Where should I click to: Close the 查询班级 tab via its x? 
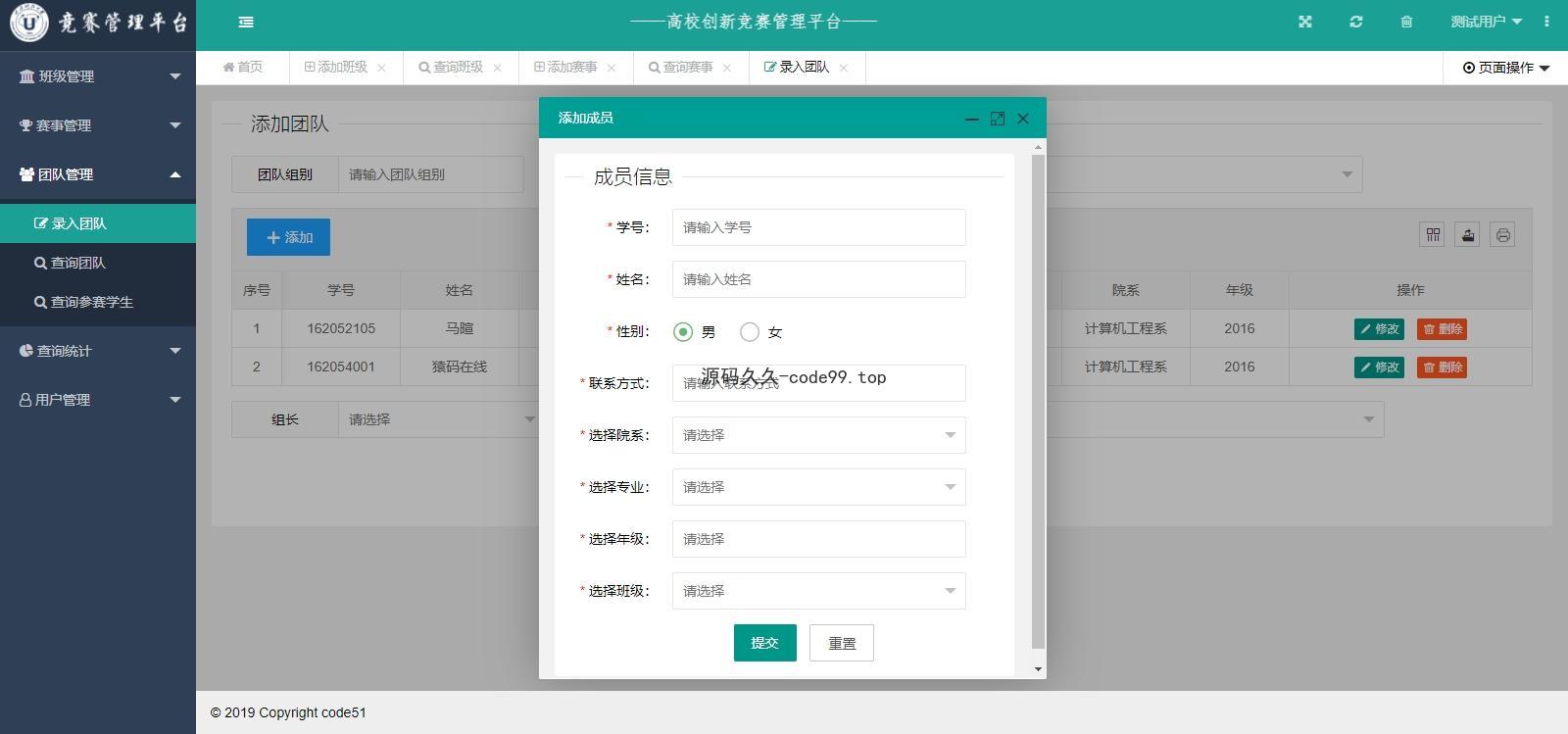(x=497, y=68)
